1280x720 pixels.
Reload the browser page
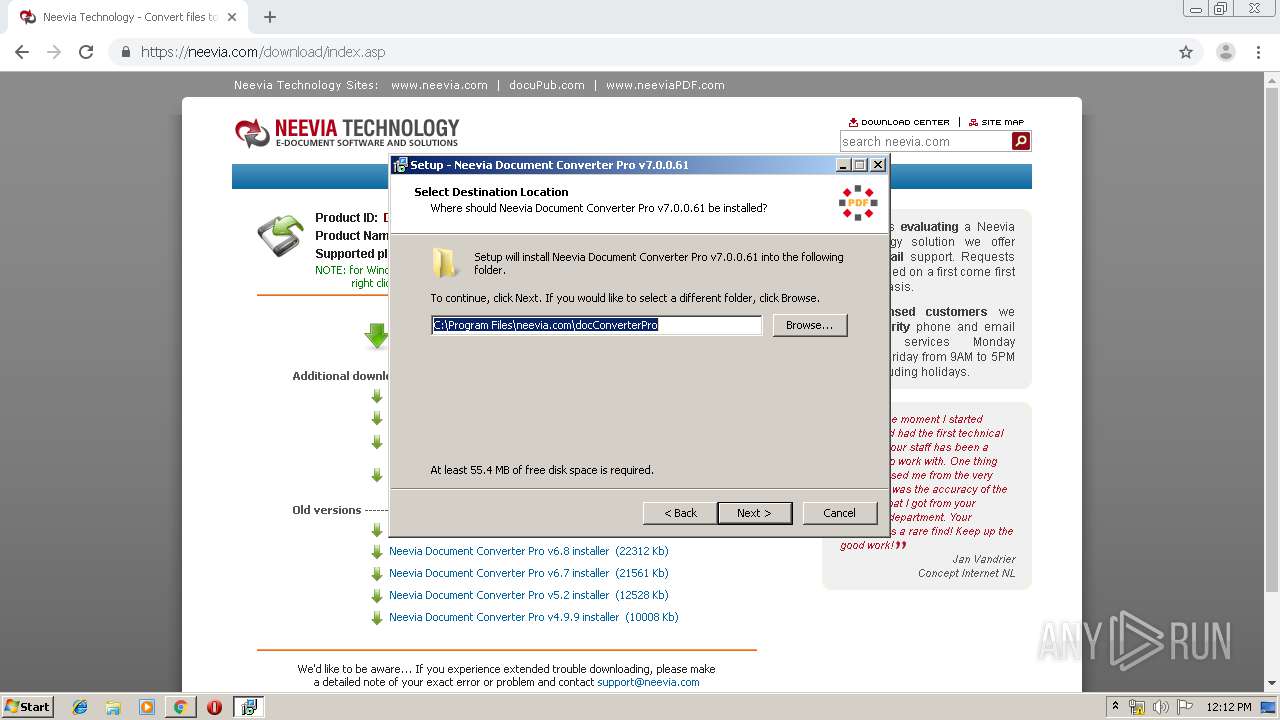86,52
